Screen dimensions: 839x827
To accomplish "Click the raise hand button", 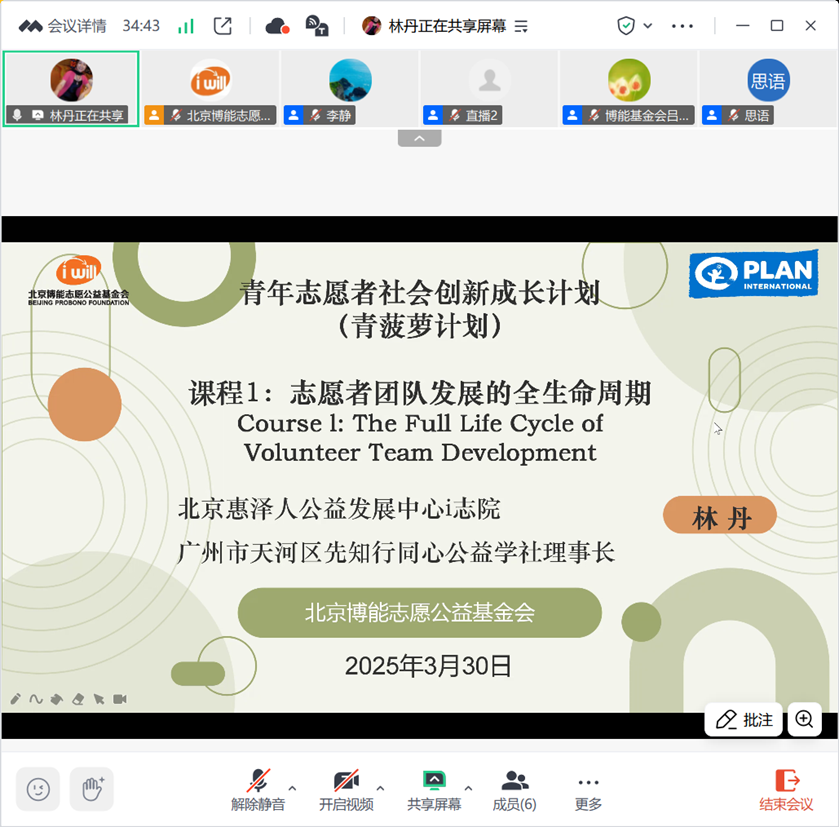I will tap(92, 789).
